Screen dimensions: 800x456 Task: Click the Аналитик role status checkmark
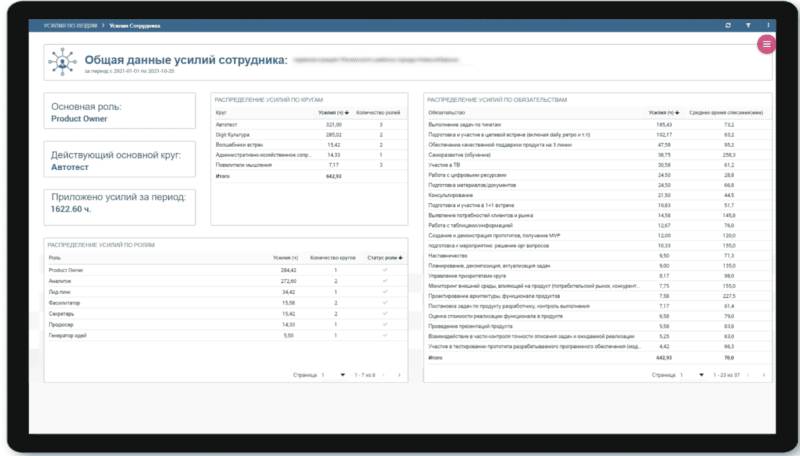[384, 281]
